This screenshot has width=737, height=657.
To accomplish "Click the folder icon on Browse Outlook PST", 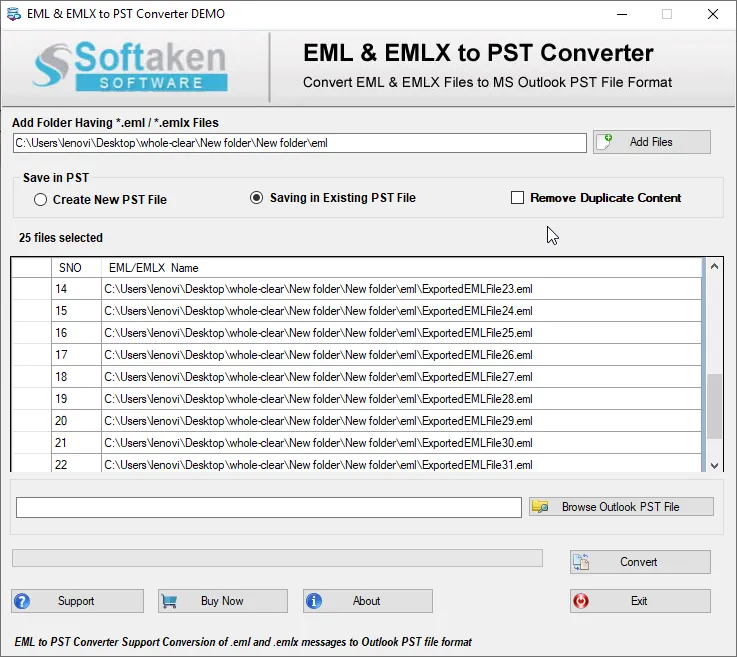I will tap(540, 507).
